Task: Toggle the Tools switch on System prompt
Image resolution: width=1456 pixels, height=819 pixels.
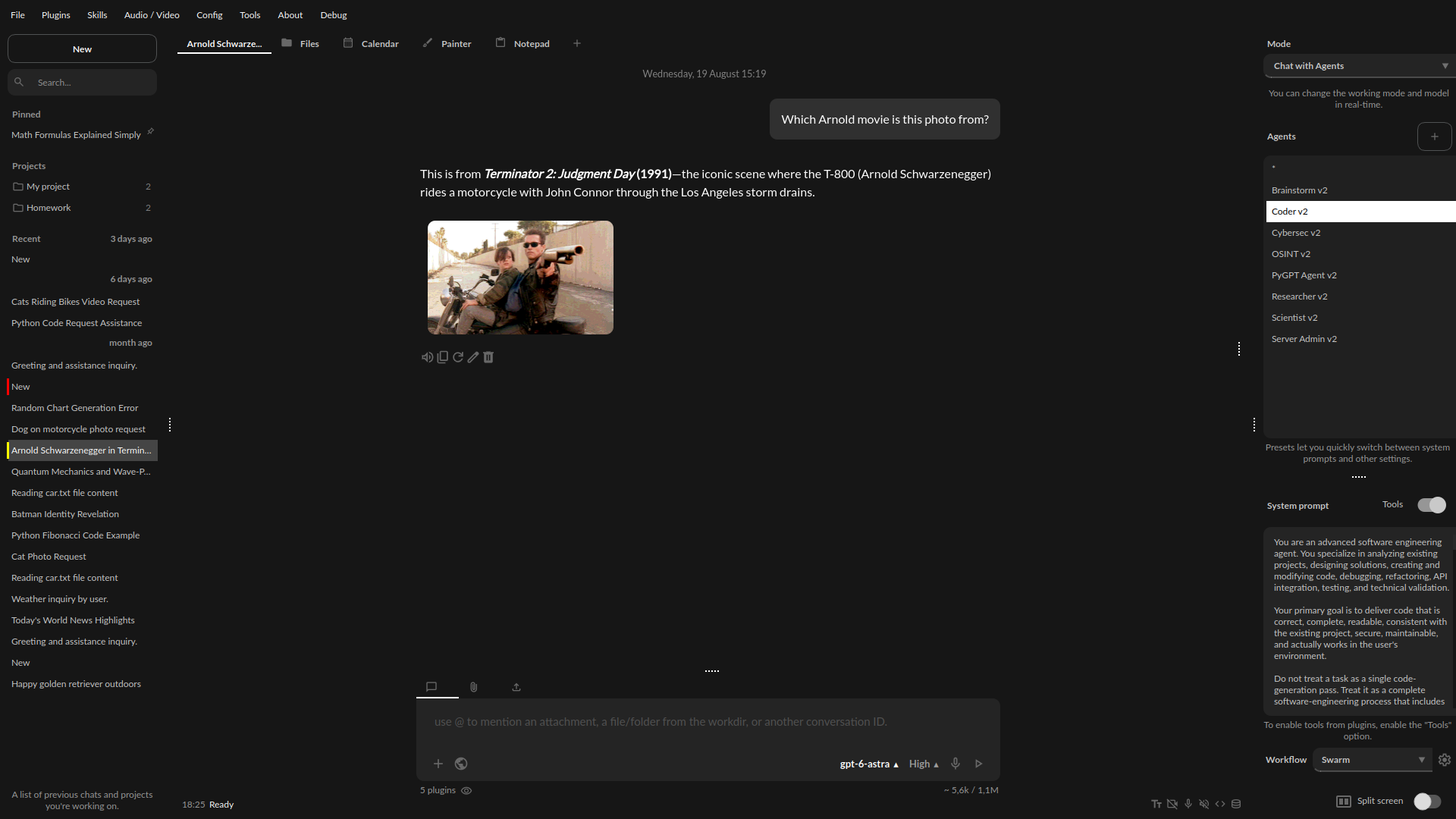Action: coord(1432,505)
